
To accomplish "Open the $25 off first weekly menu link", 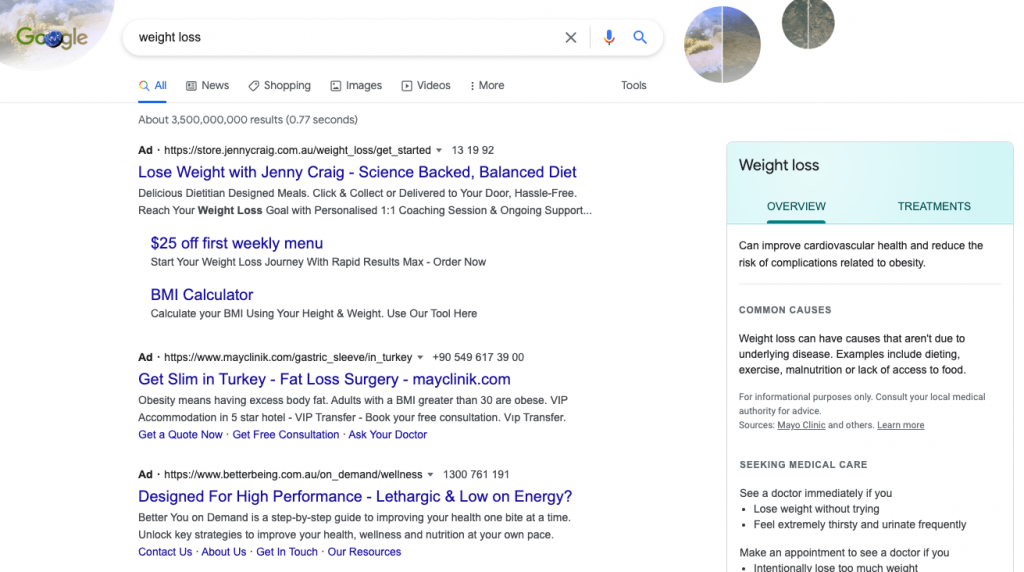I will (x=236, y=243).
